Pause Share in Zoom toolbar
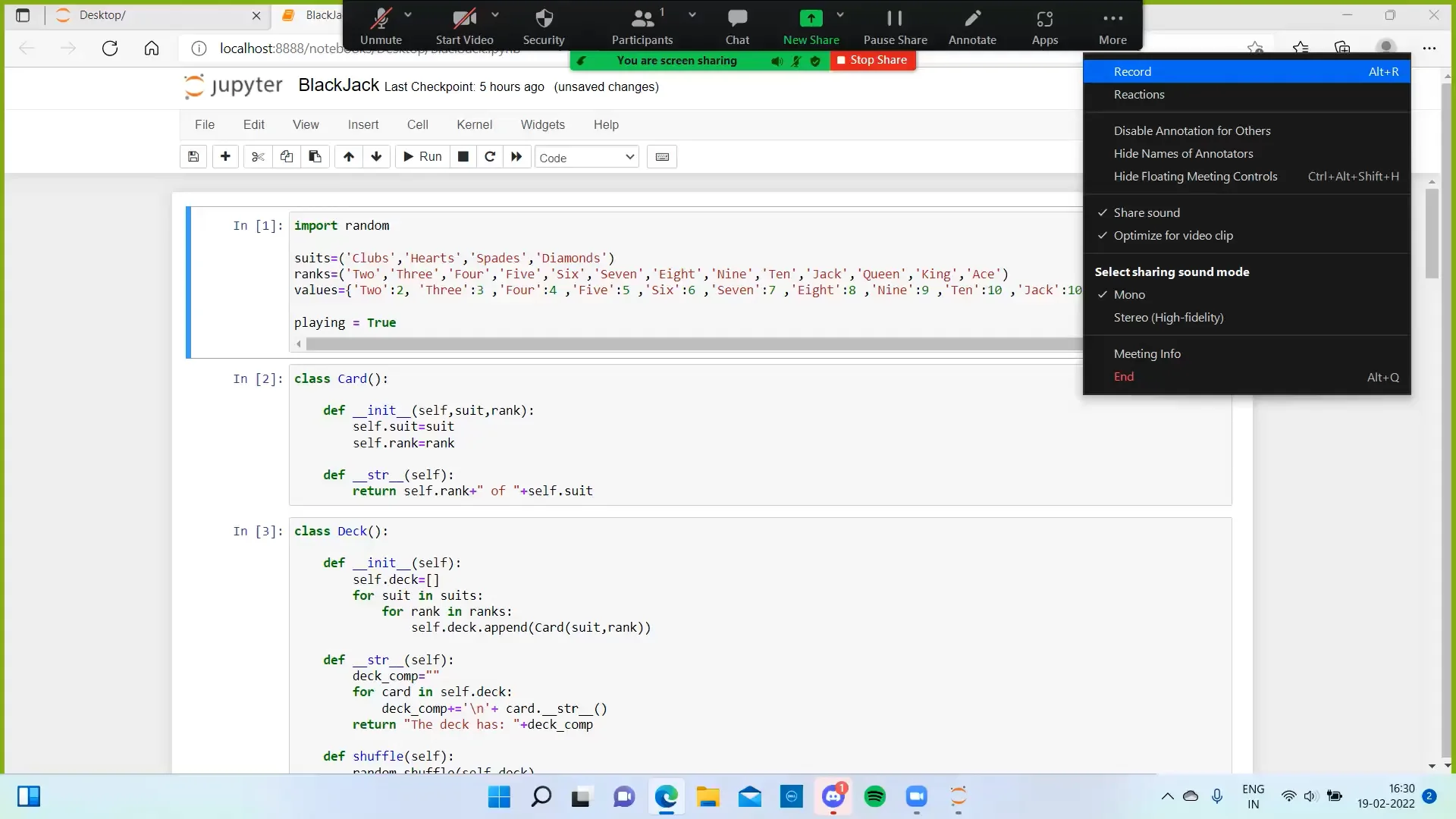Viewport: 1456px width, 819px height. [896, 27]
